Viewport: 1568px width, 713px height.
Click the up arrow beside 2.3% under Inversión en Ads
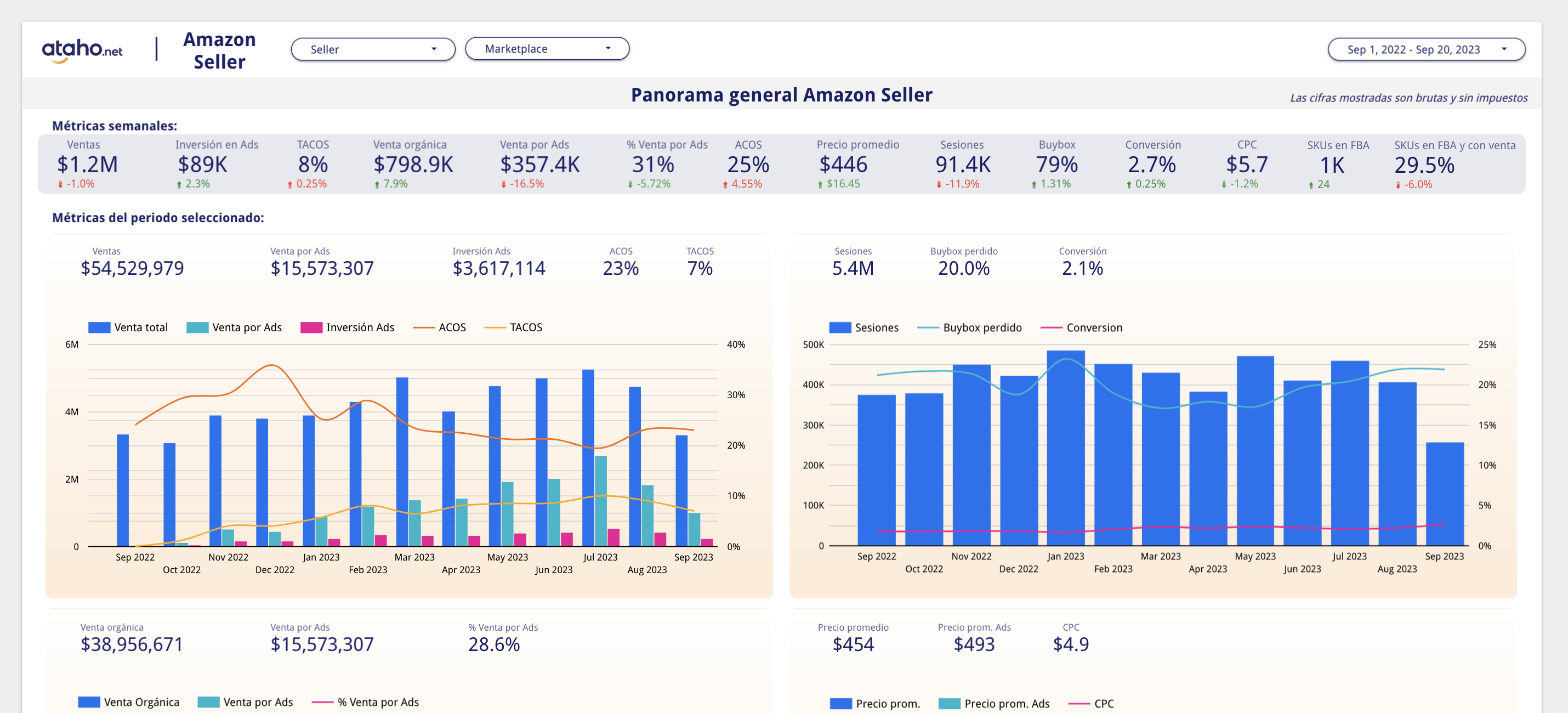[179, 184]
